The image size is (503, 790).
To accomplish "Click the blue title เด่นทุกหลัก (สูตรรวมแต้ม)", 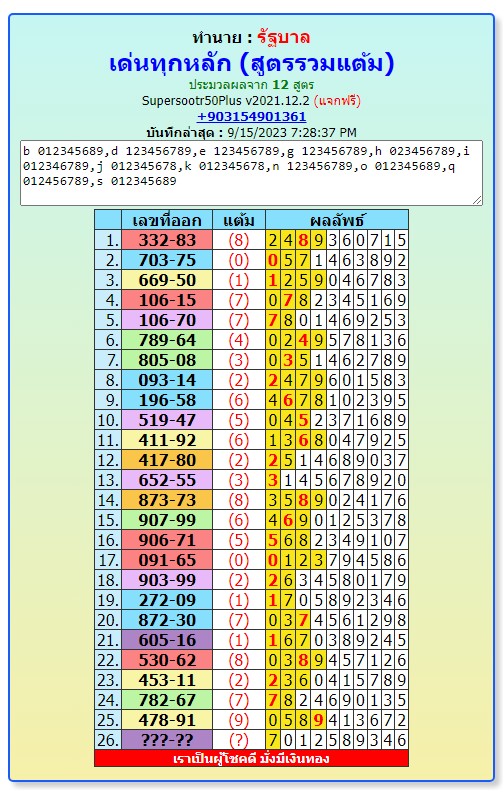I will pyautogui.click(x=252, y=63).
